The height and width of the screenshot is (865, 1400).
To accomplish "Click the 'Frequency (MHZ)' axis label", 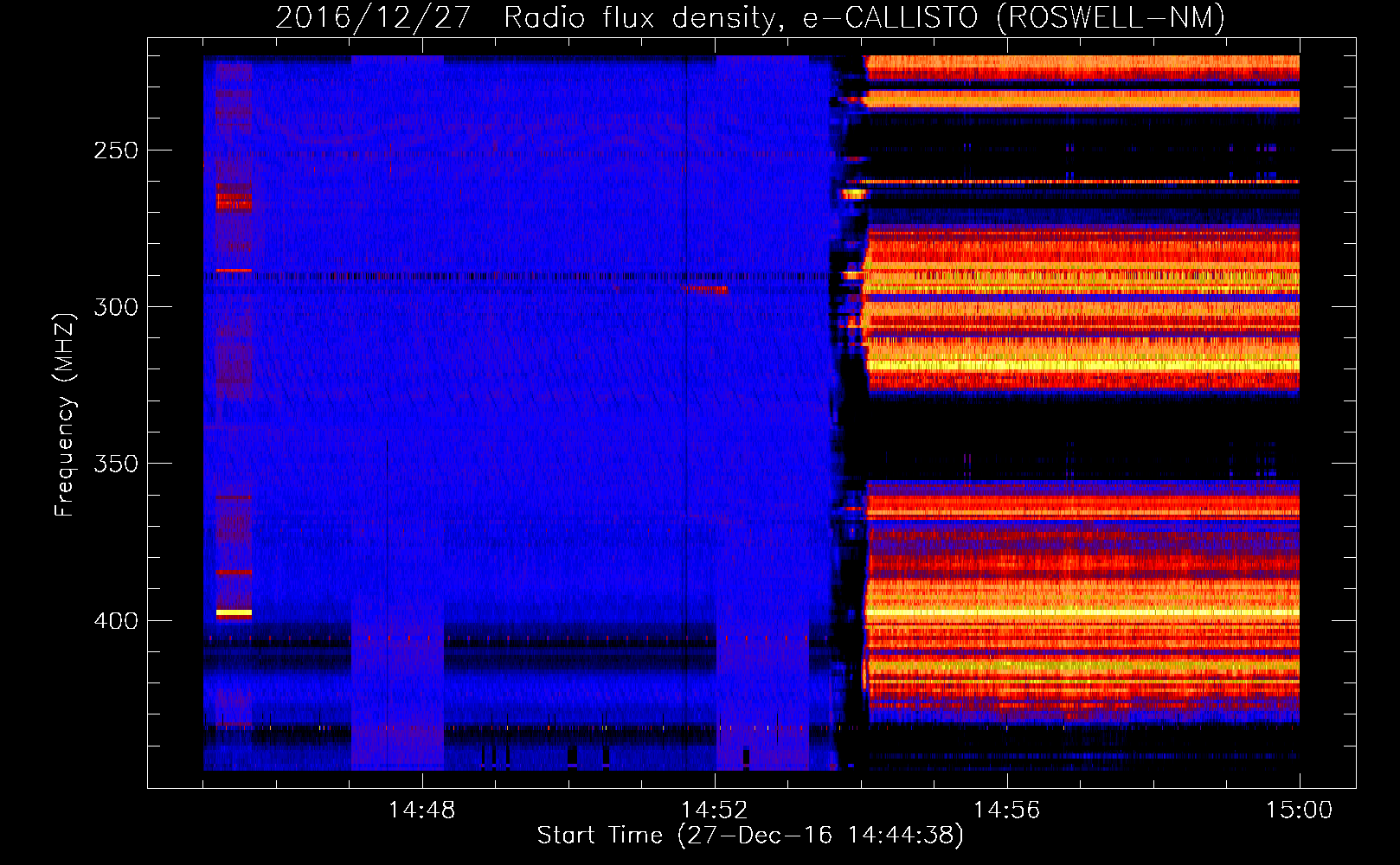I will tap(65, 414).
